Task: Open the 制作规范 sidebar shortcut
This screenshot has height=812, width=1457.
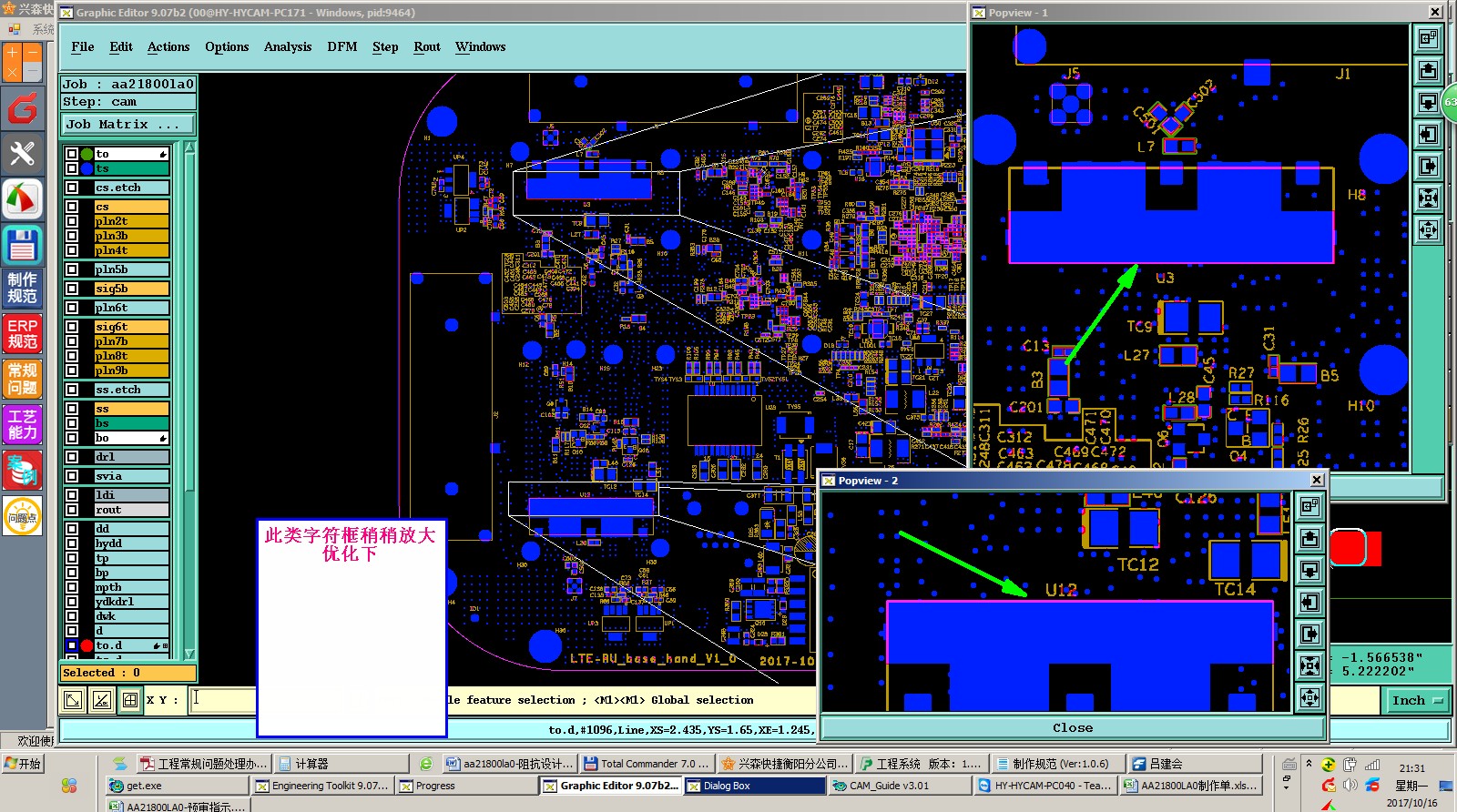Action: point(22,289)
